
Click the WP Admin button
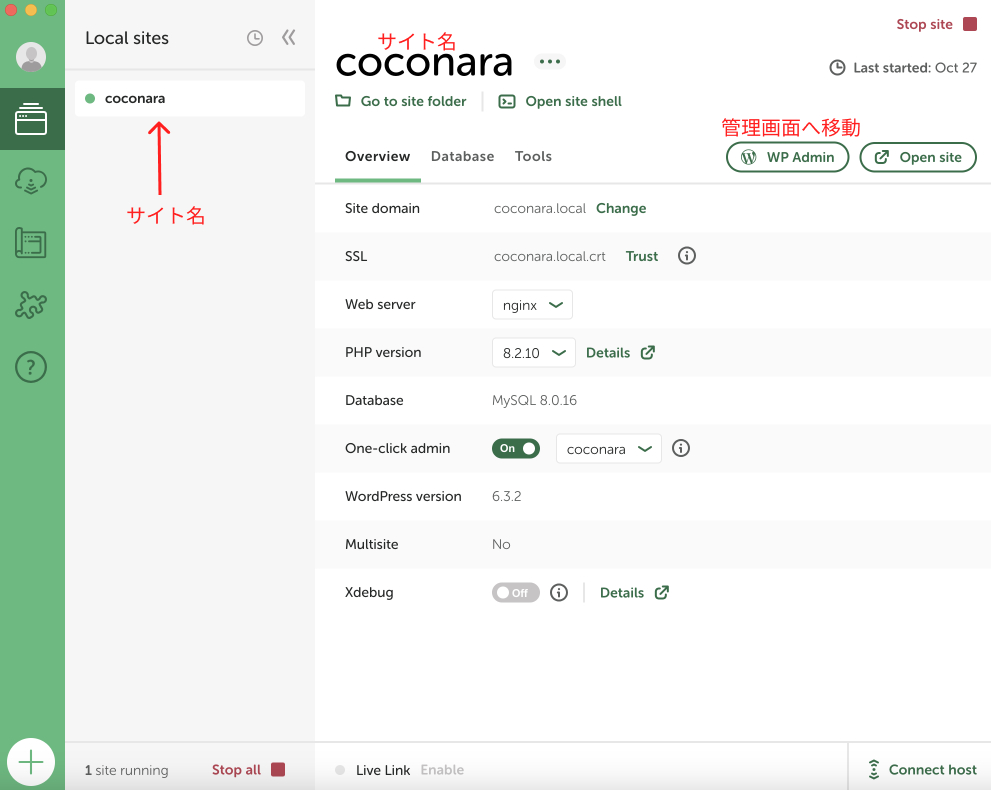pyautogui.click(x=787, y=157)
